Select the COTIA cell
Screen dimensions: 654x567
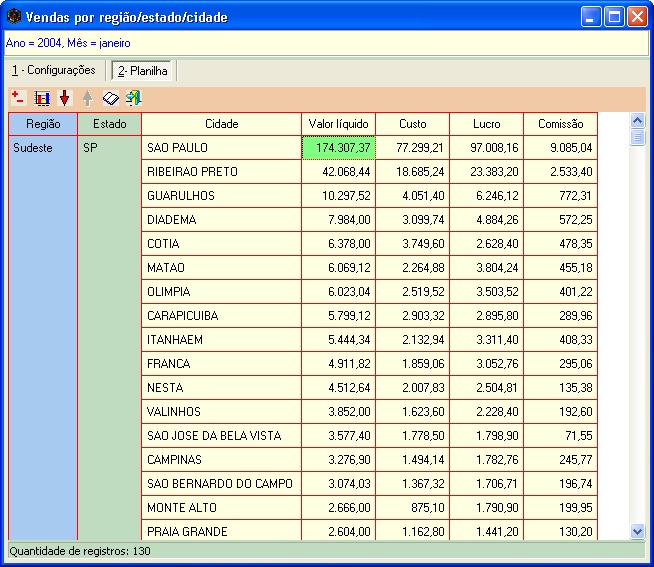tap(221, 244)
